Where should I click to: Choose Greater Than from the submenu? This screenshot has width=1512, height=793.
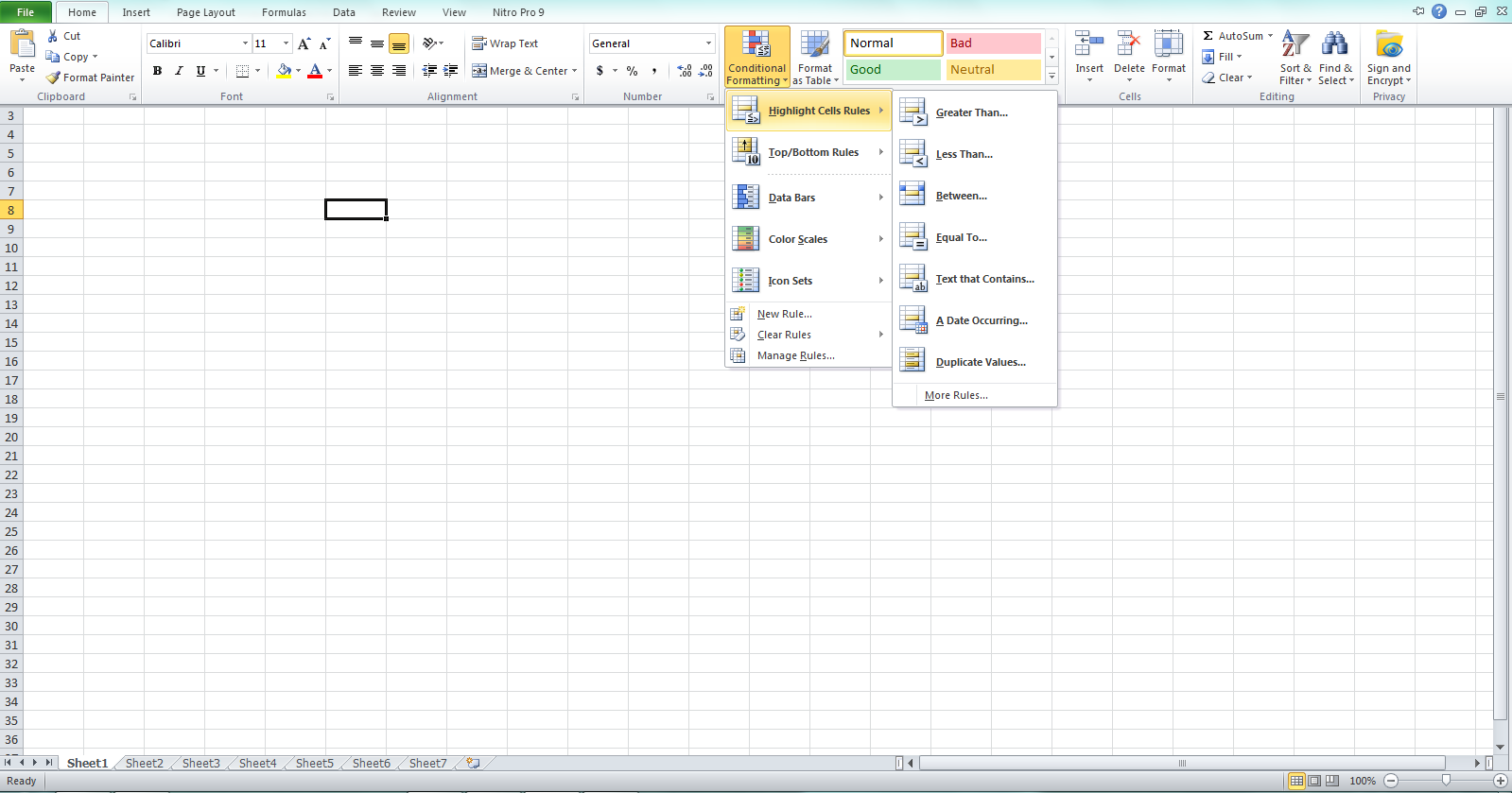click(971, 112)
